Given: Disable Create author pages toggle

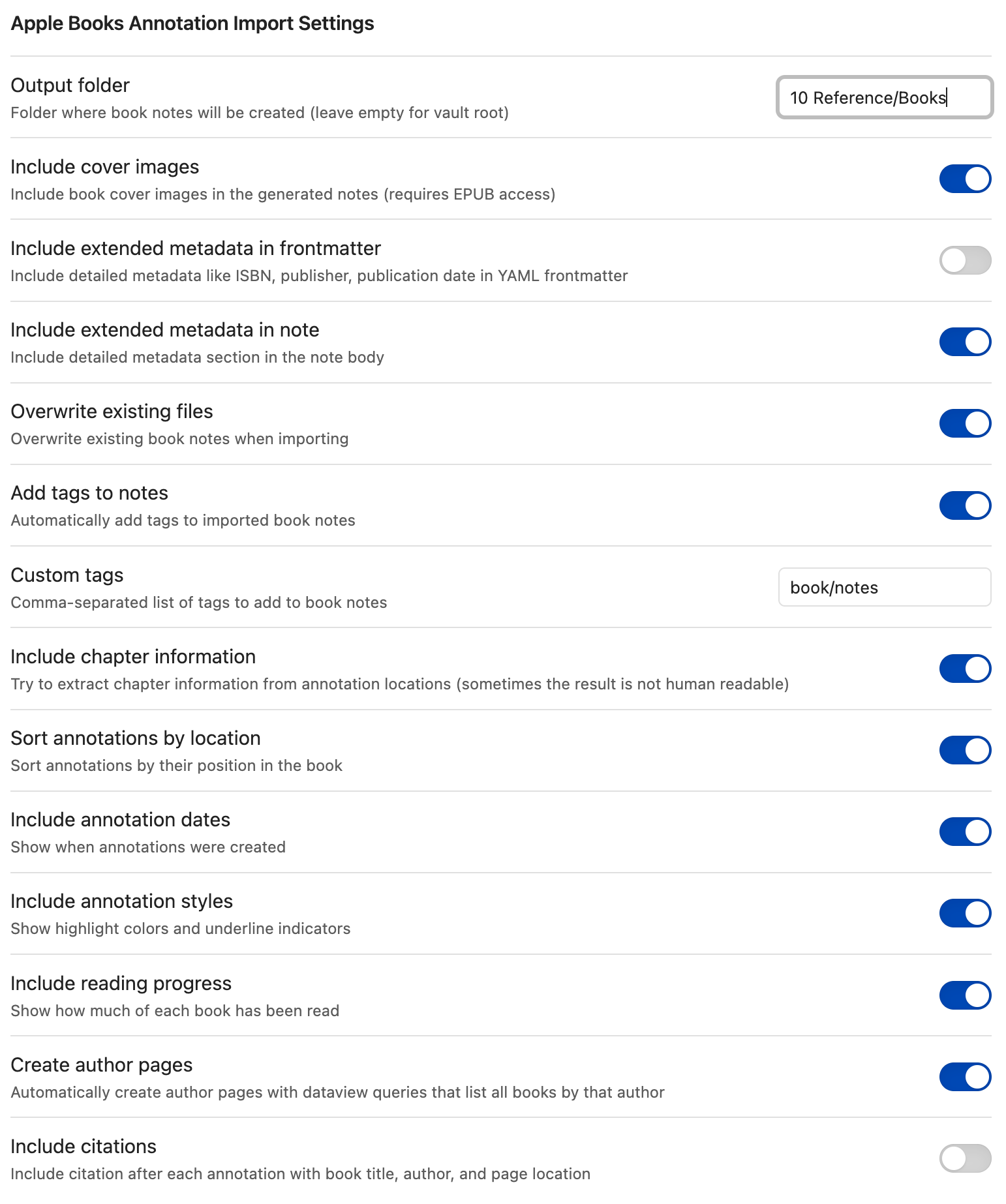Looking at the screenshot, I should pos(965,1077).
